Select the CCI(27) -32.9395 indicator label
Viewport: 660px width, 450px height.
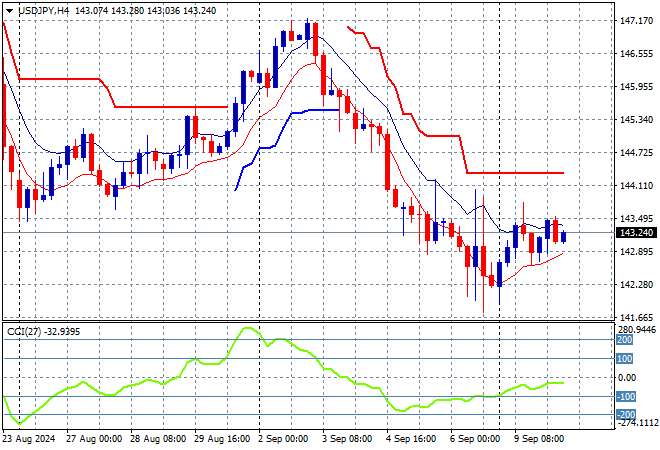click(43, 332)
